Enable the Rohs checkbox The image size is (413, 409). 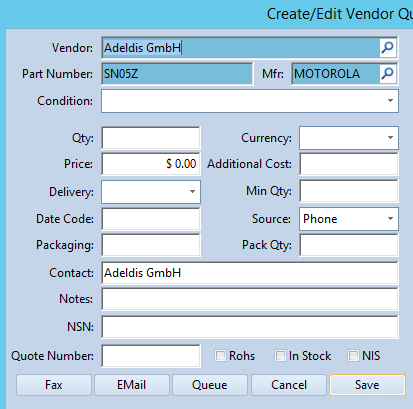point(220,356)
